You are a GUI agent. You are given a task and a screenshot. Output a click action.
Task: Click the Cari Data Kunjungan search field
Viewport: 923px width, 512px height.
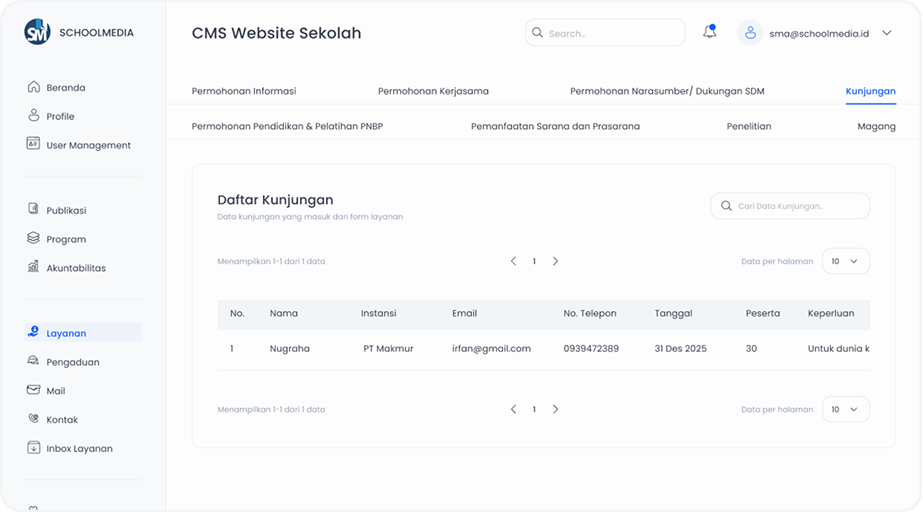[x=790, y=206]
